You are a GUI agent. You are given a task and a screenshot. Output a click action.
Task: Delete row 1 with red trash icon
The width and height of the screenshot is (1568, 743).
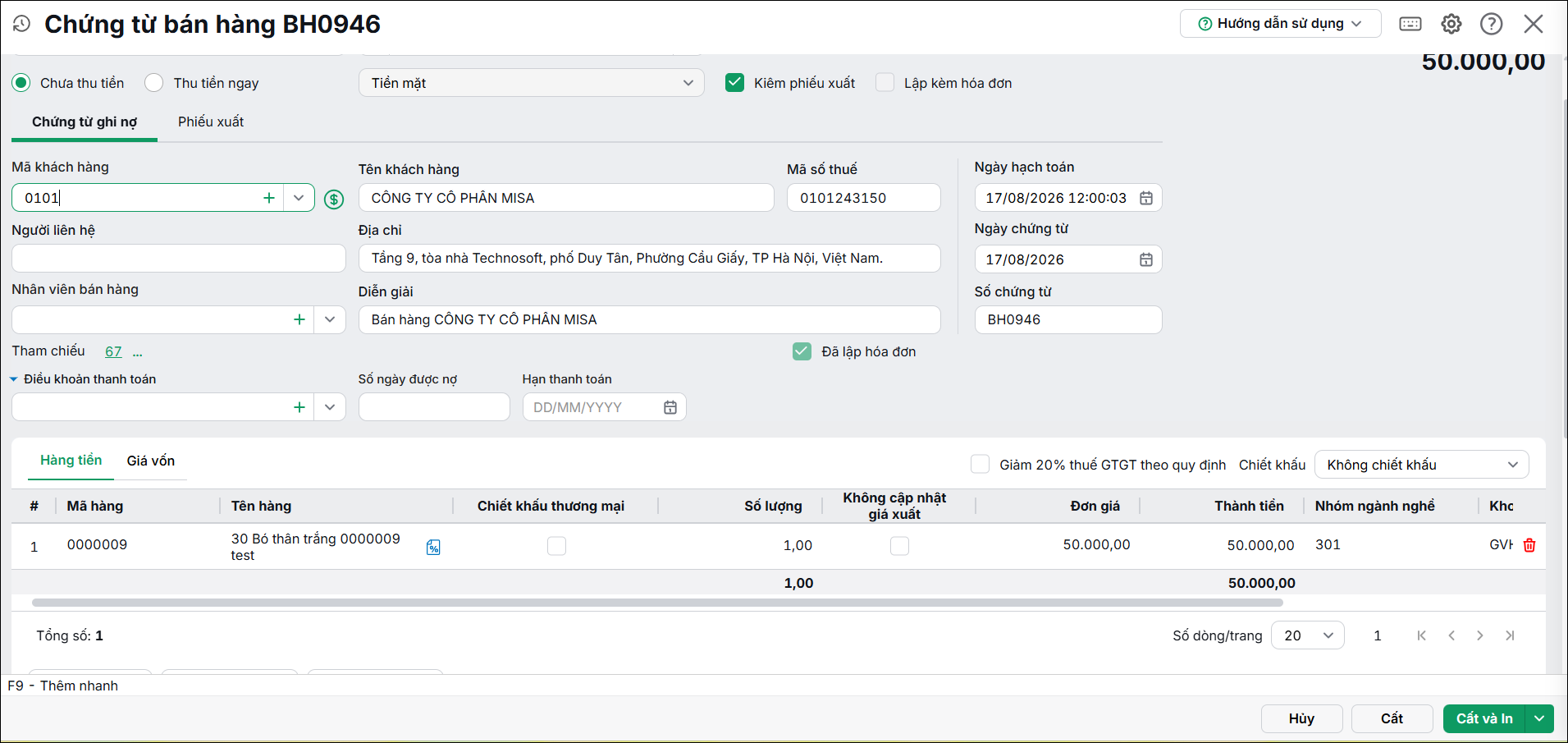tap(1529, 545)
